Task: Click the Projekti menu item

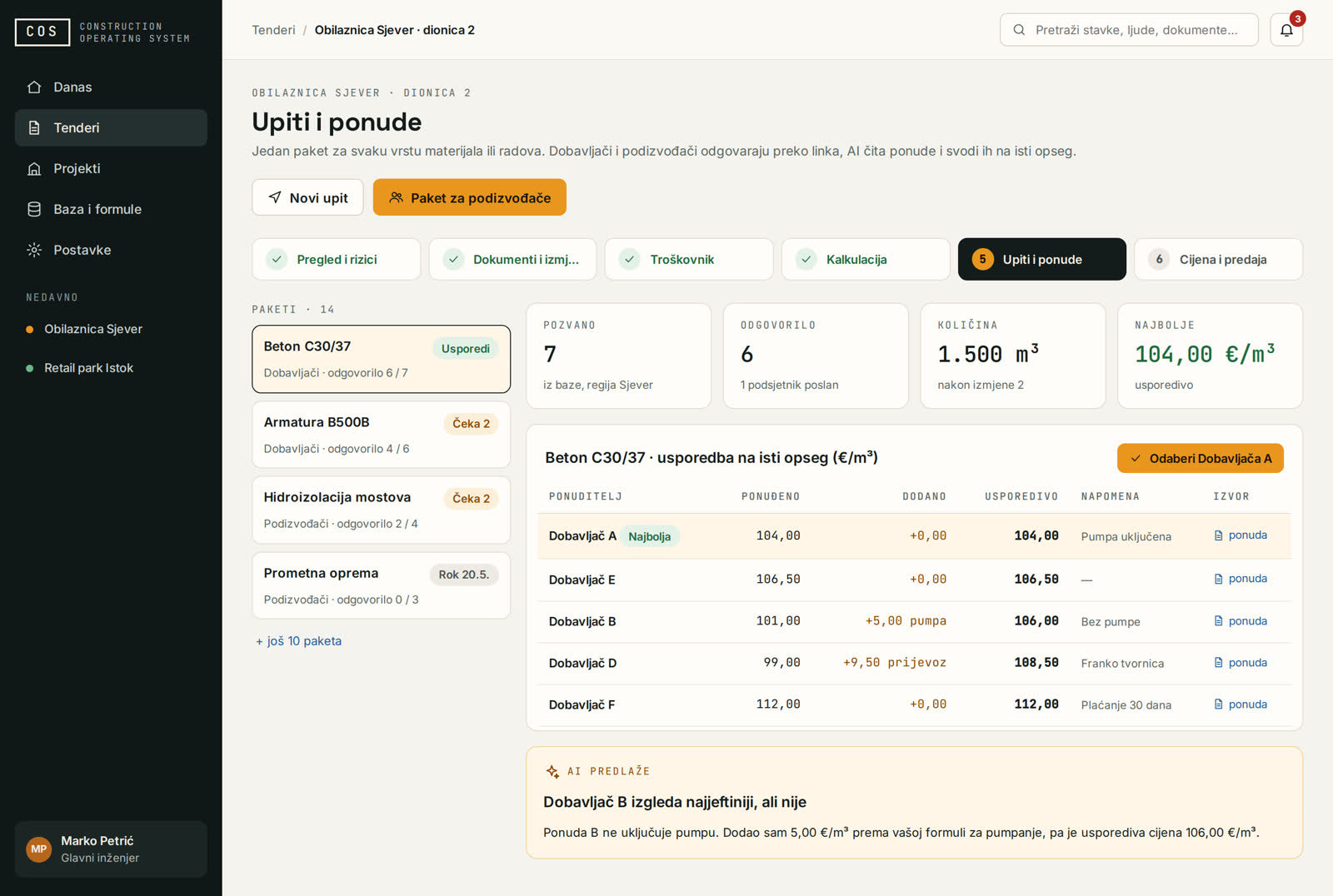Action: click(x=111, y=168)
